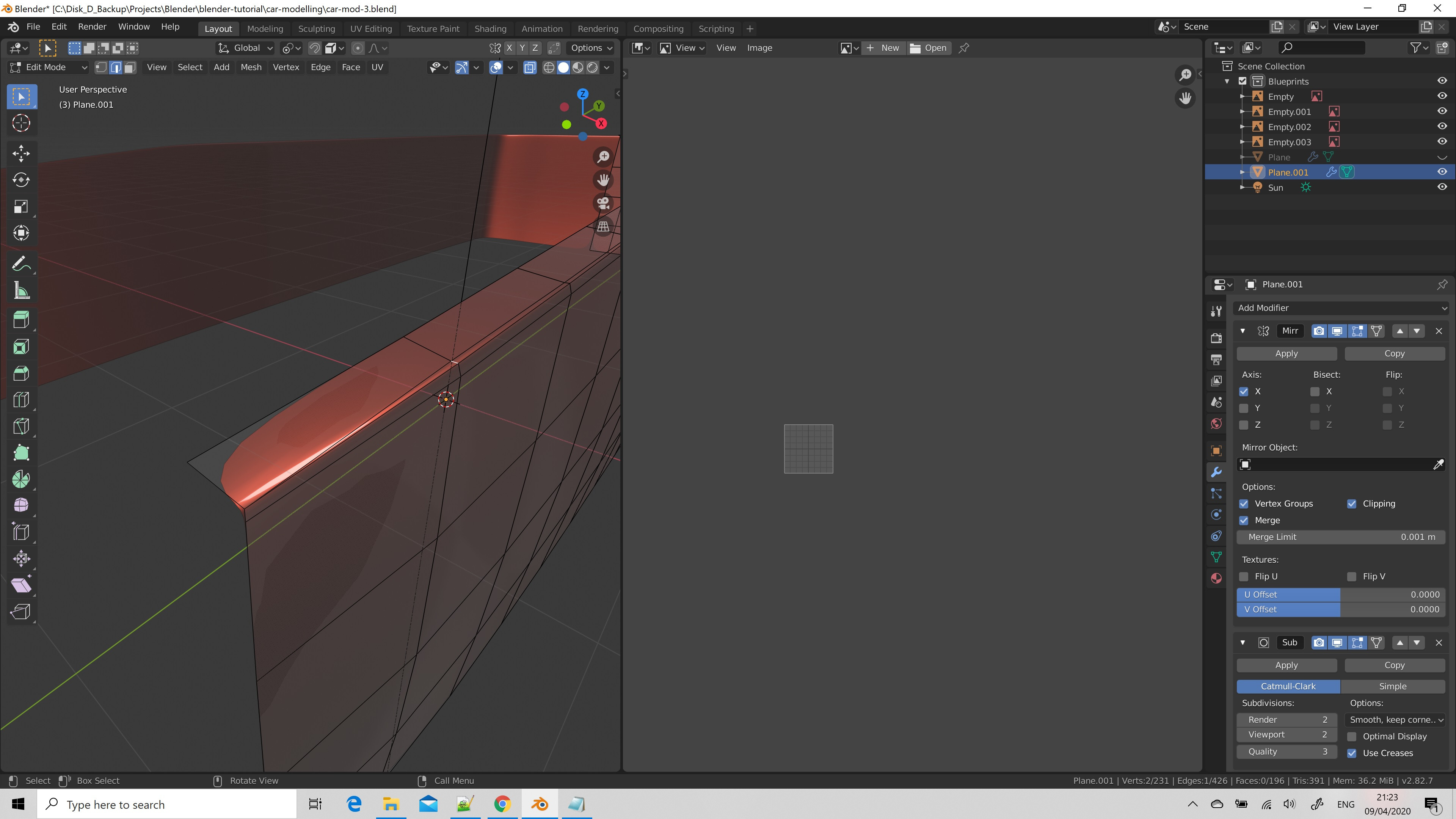Switch to the UV Editing workspace
Image resolution: width=1456 pixels, height=819 pixels.
pos(371,28)
